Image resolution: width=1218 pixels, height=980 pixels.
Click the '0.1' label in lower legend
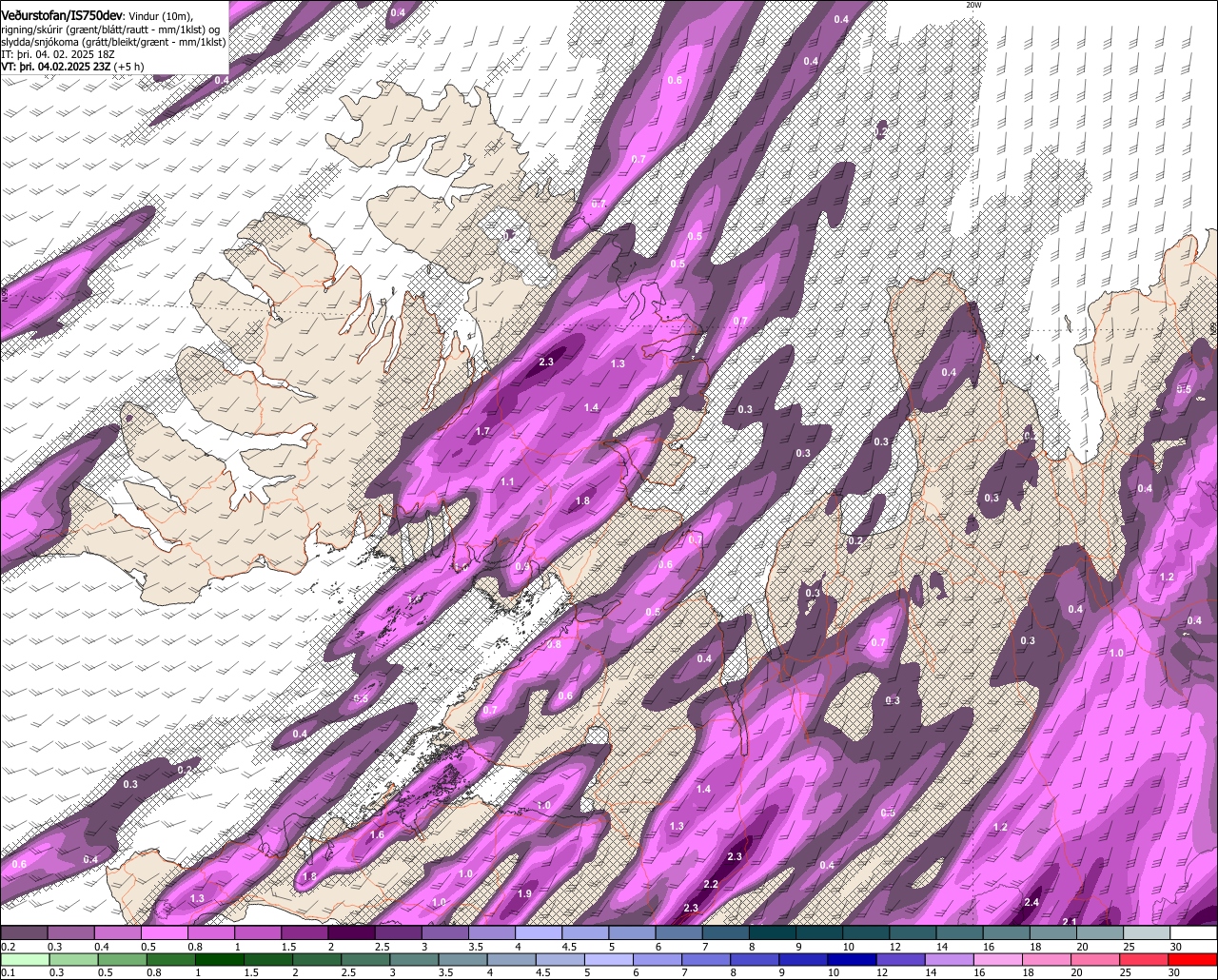point(9,972)
